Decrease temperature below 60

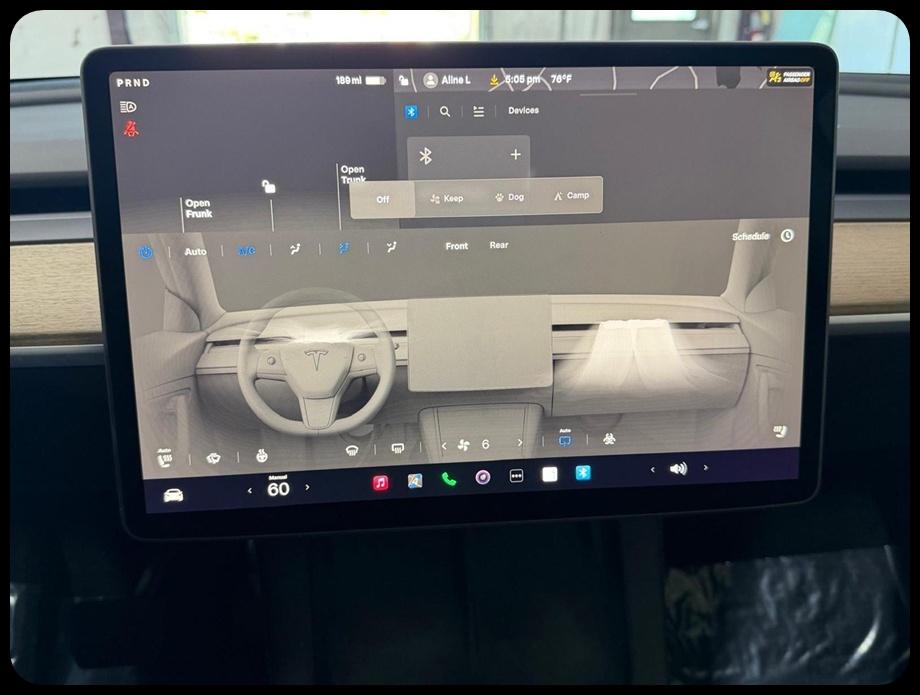(x=250, y=490)
